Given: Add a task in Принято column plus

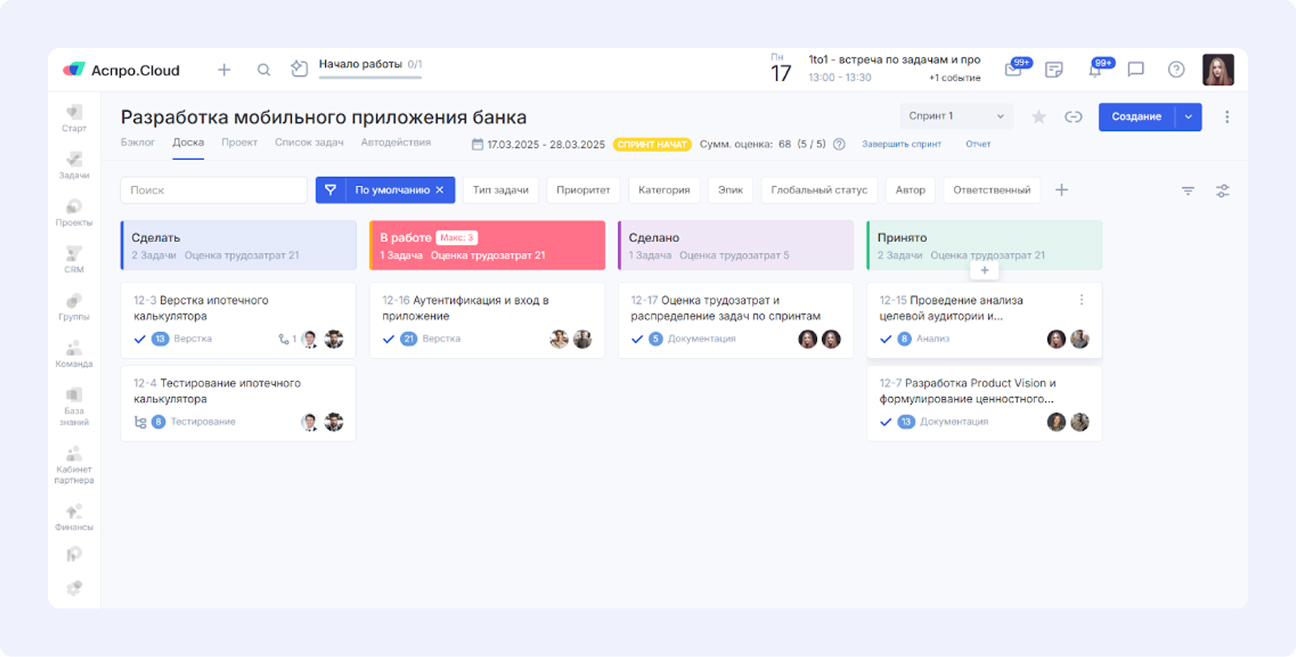Looking at the screenshot, I should coord(984,271).
